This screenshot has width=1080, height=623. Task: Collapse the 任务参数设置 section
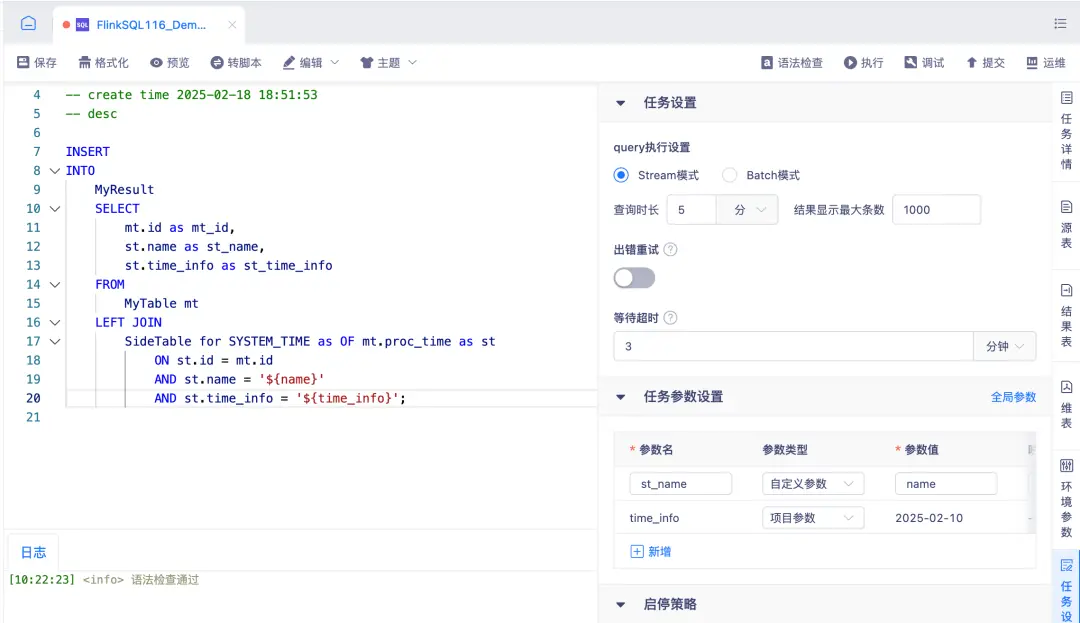pos(621,397)
